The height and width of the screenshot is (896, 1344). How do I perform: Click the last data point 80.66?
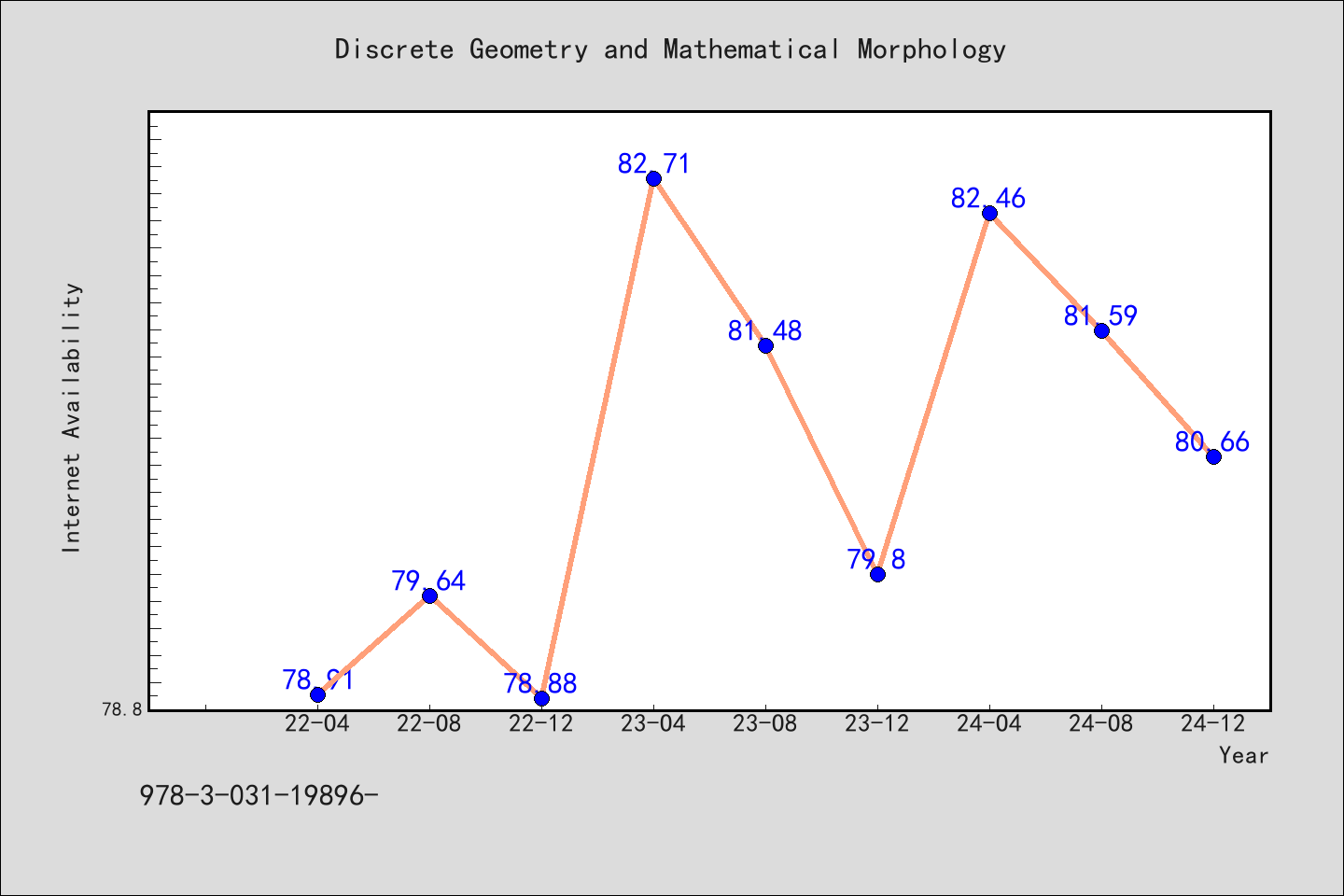pos(1213,456)
